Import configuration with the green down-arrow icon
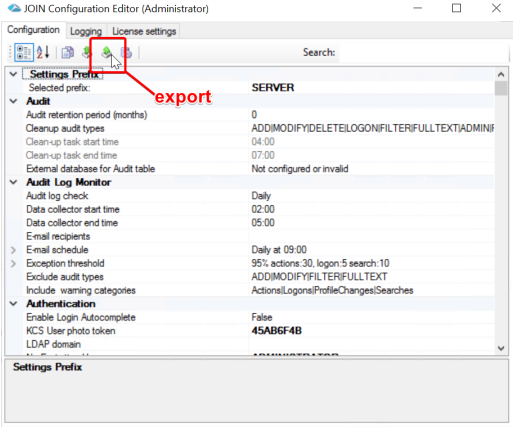 click(87, 52)
